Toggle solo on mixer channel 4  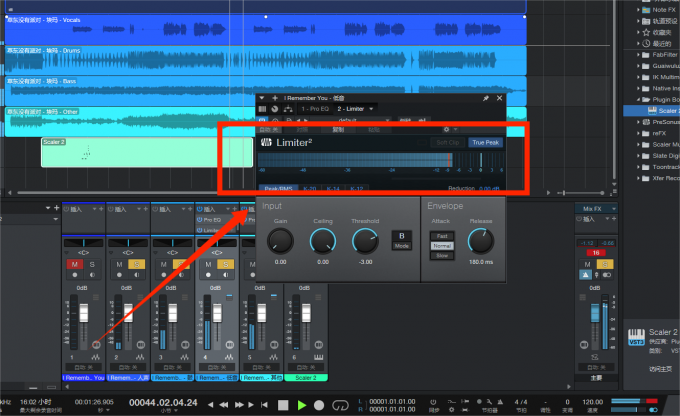click(226, 264)
